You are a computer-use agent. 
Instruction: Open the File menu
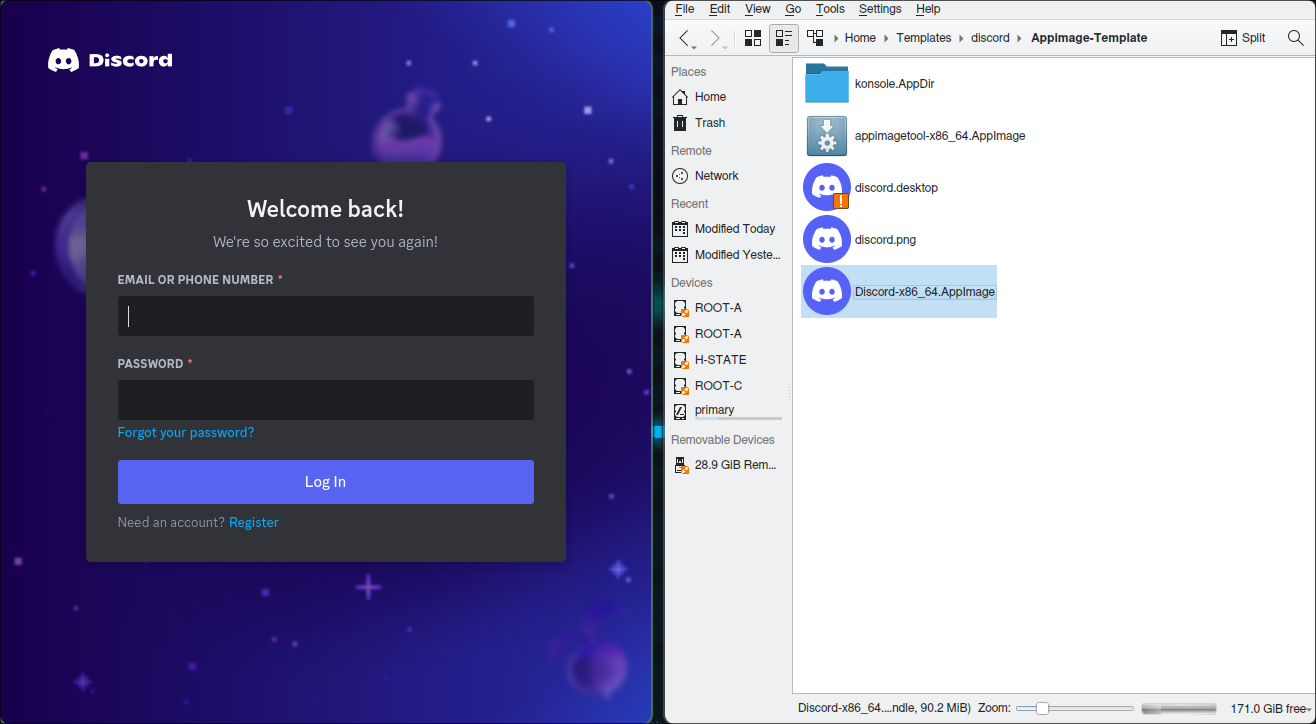click(685, 9)
